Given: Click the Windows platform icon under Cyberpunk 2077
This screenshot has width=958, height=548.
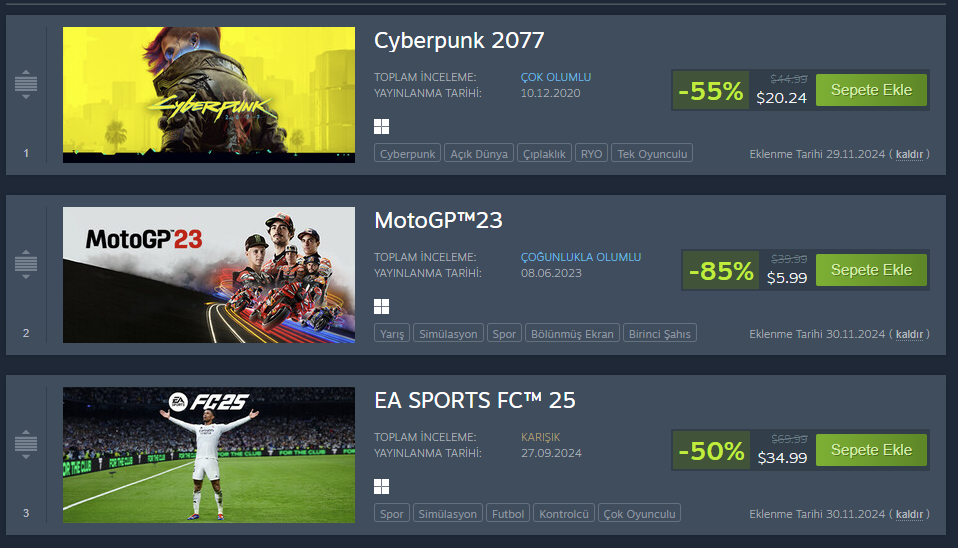Looking at the screenshot, I should 381,127.
